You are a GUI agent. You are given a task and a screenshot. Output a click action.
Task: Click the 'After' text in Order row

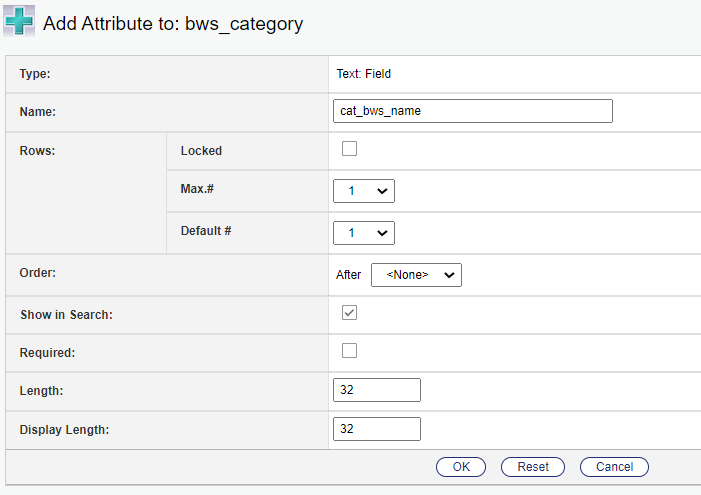pyautogui.click(x=348, y=275)
